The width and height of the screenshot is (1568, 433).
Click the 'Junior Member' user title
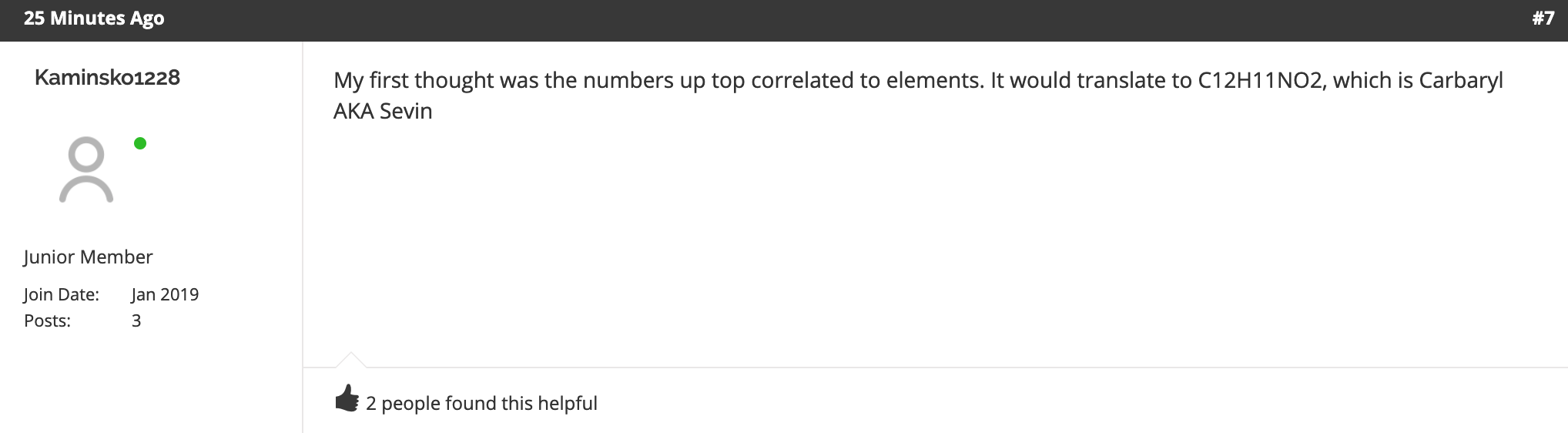click(x=88, y=257)
